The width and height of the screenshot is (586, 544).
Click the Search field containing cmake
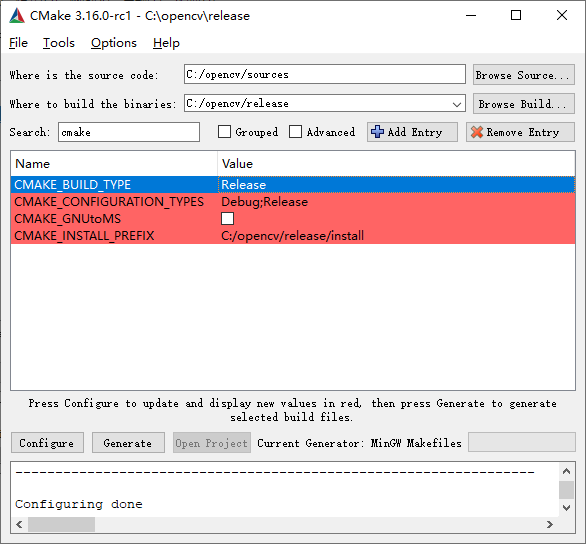pyautogui.click(x=129, y=132)
